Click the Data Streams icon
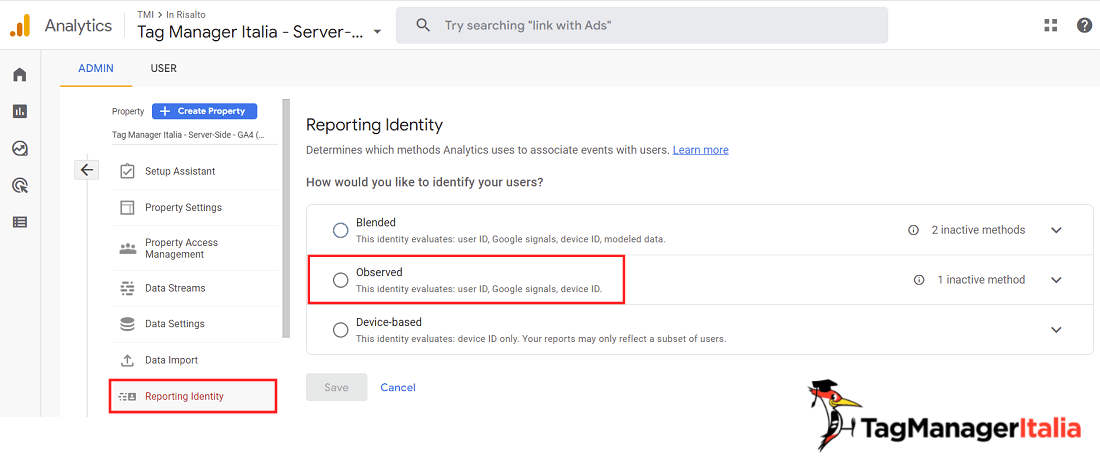The height and width of the screenshot is (470, 1100). (x=127, y=288)
